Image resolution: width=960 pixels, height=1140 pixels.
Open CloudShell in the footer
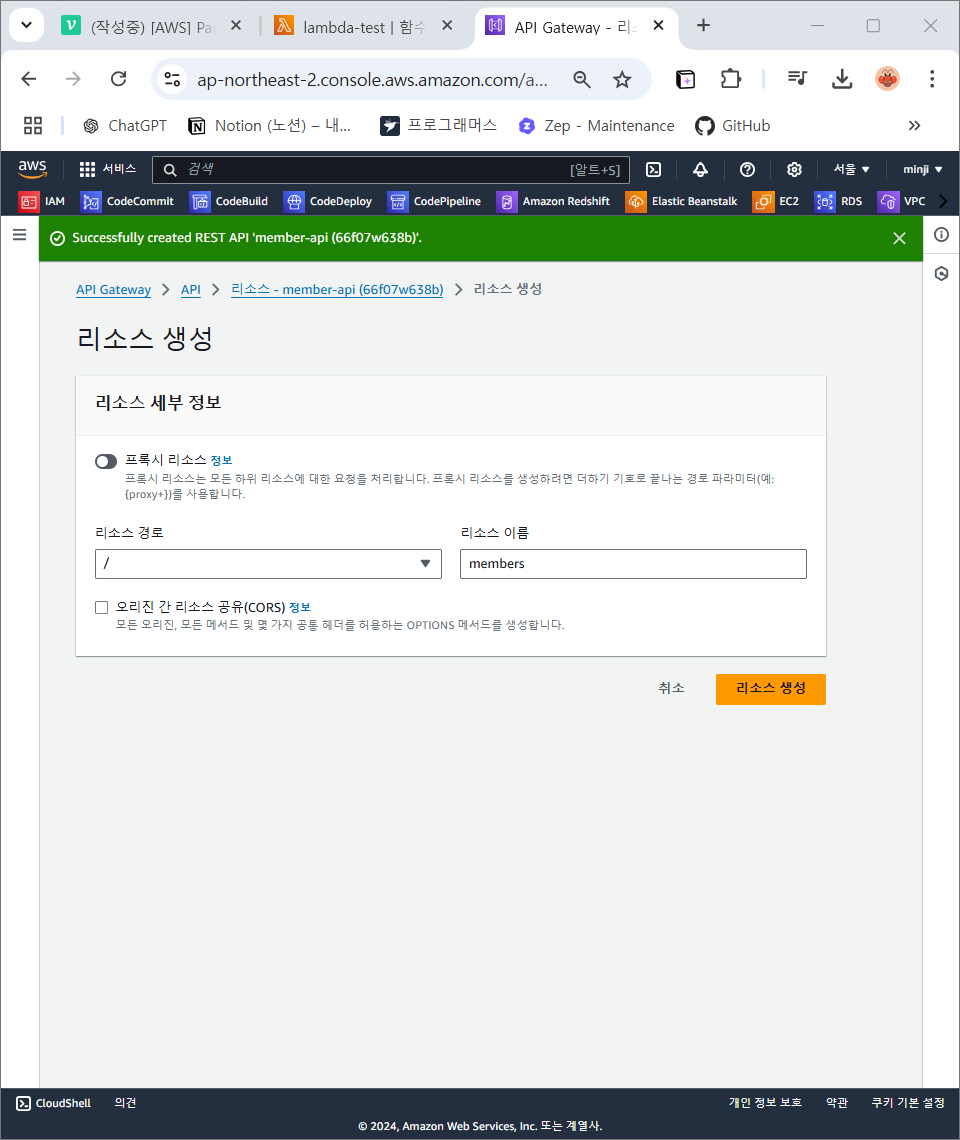click(x=54, y=1103)
